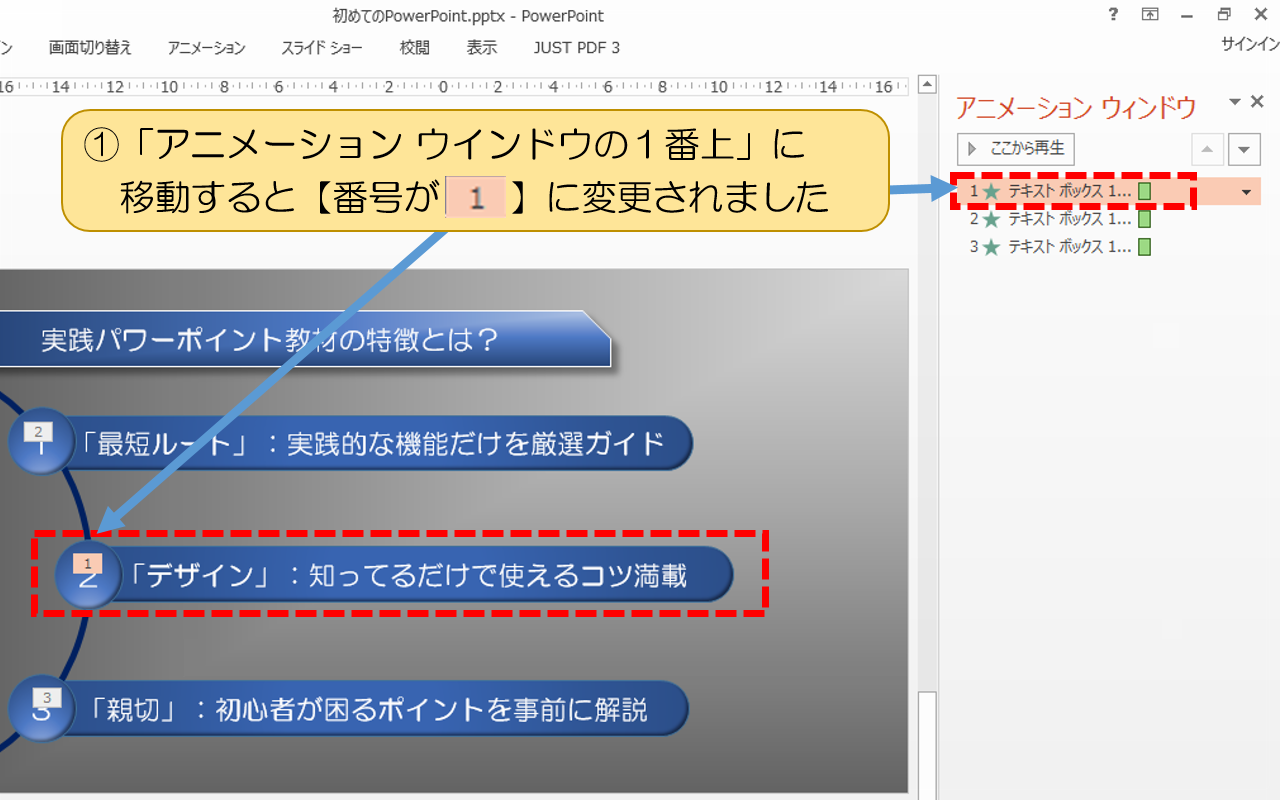Click star effect icon of animation item 1
Viewport: 1280px width, 800px height.
click(x=991, y=191)
